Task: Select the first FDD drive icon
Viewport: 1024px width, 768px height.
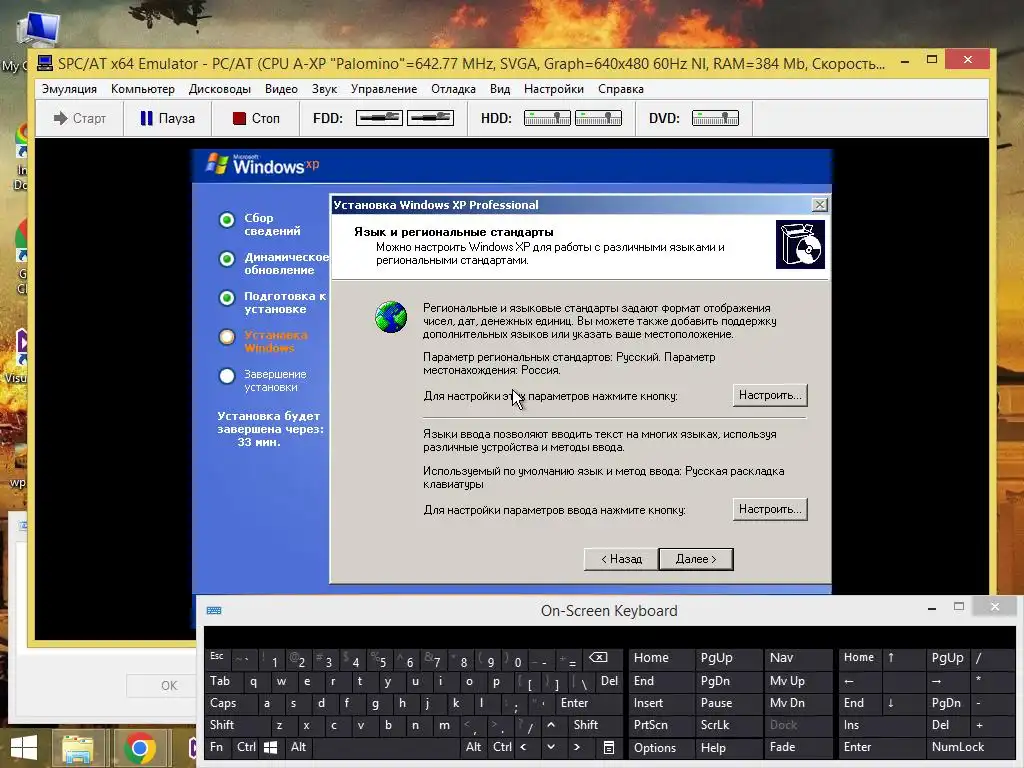Action: (x=379, y=118)
